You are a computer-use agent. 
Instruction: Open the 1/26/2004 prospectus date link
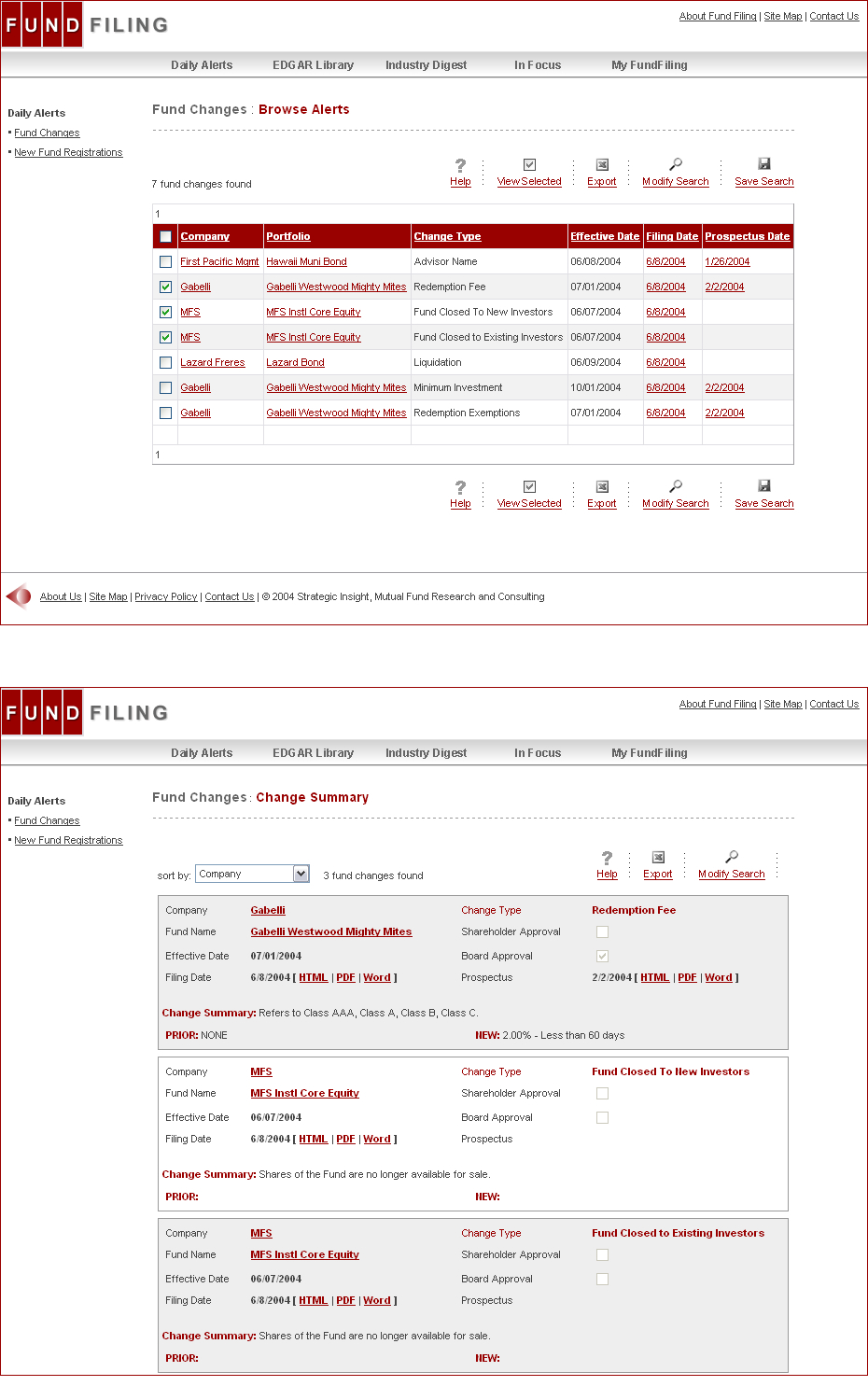point(727,262)
